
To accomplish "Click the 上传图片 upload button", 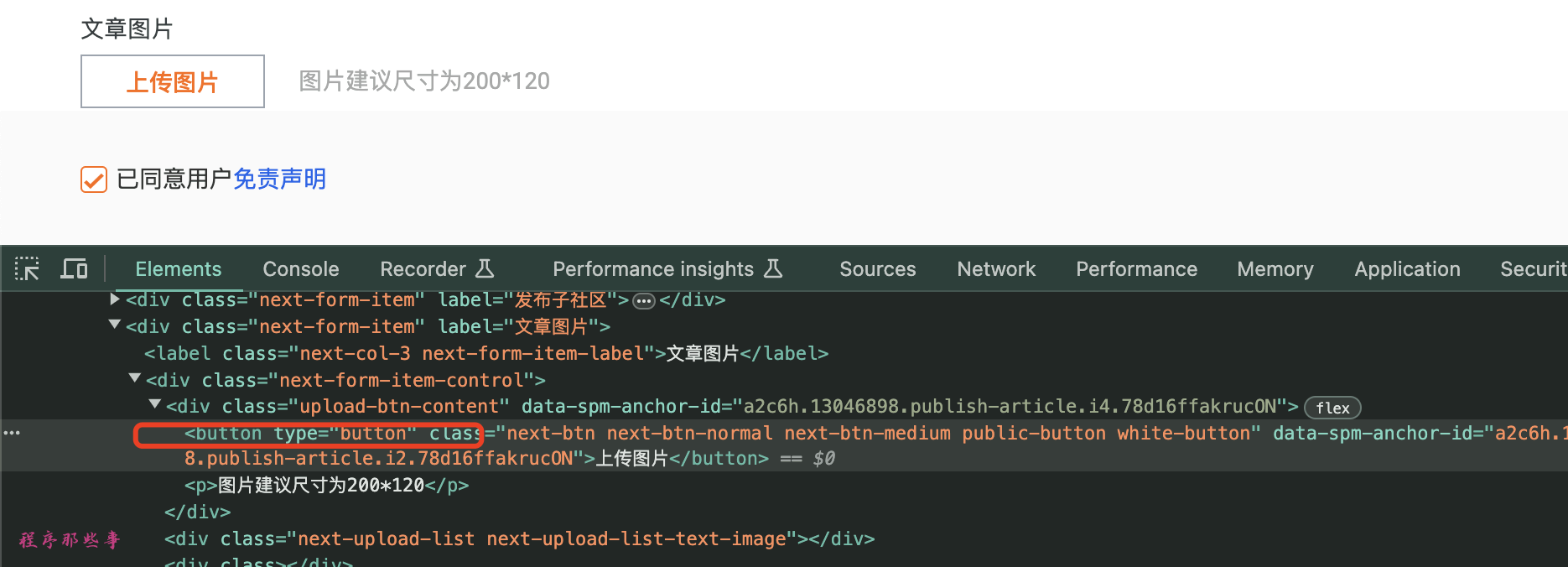I will (x=173, y=81).
